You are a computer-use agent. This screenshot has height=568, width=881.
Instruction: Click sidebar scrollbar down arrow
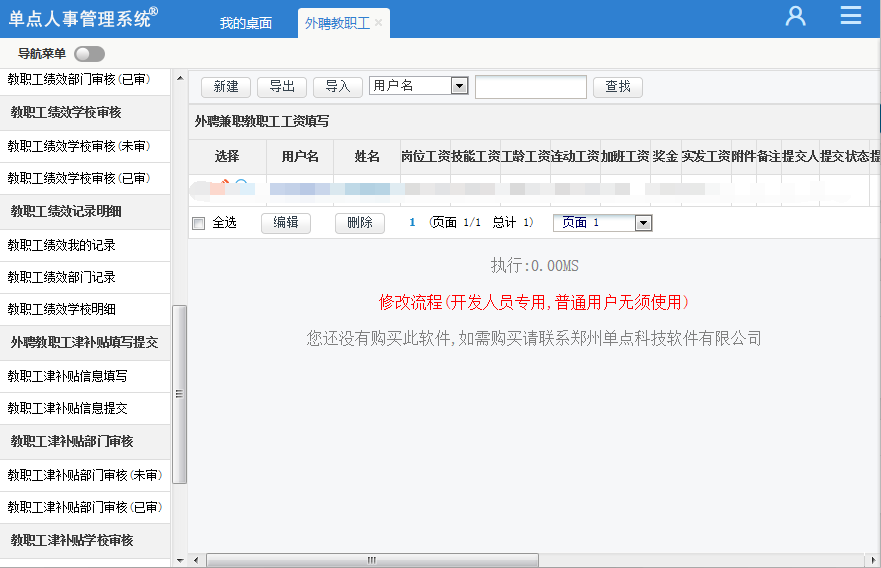[x=180, y=560]
